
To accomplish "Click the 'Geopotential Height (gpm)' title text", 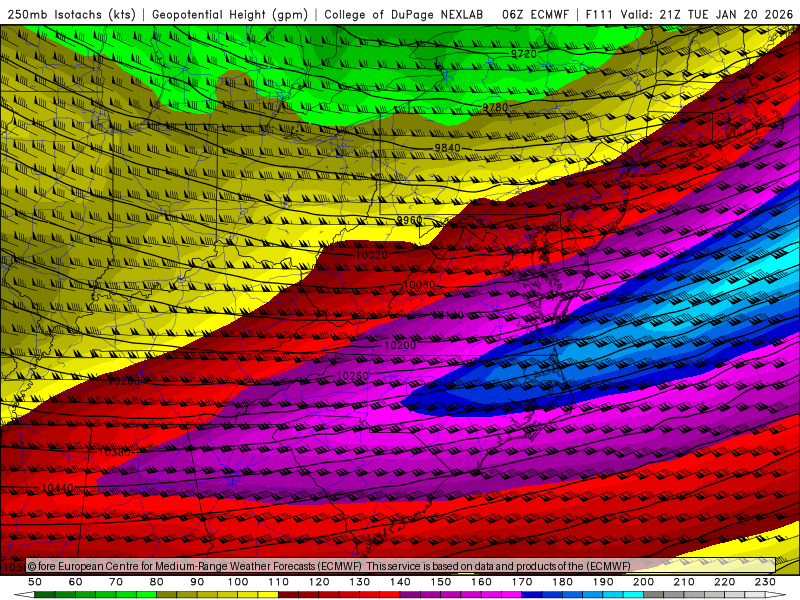I will [x=230, y=14].
